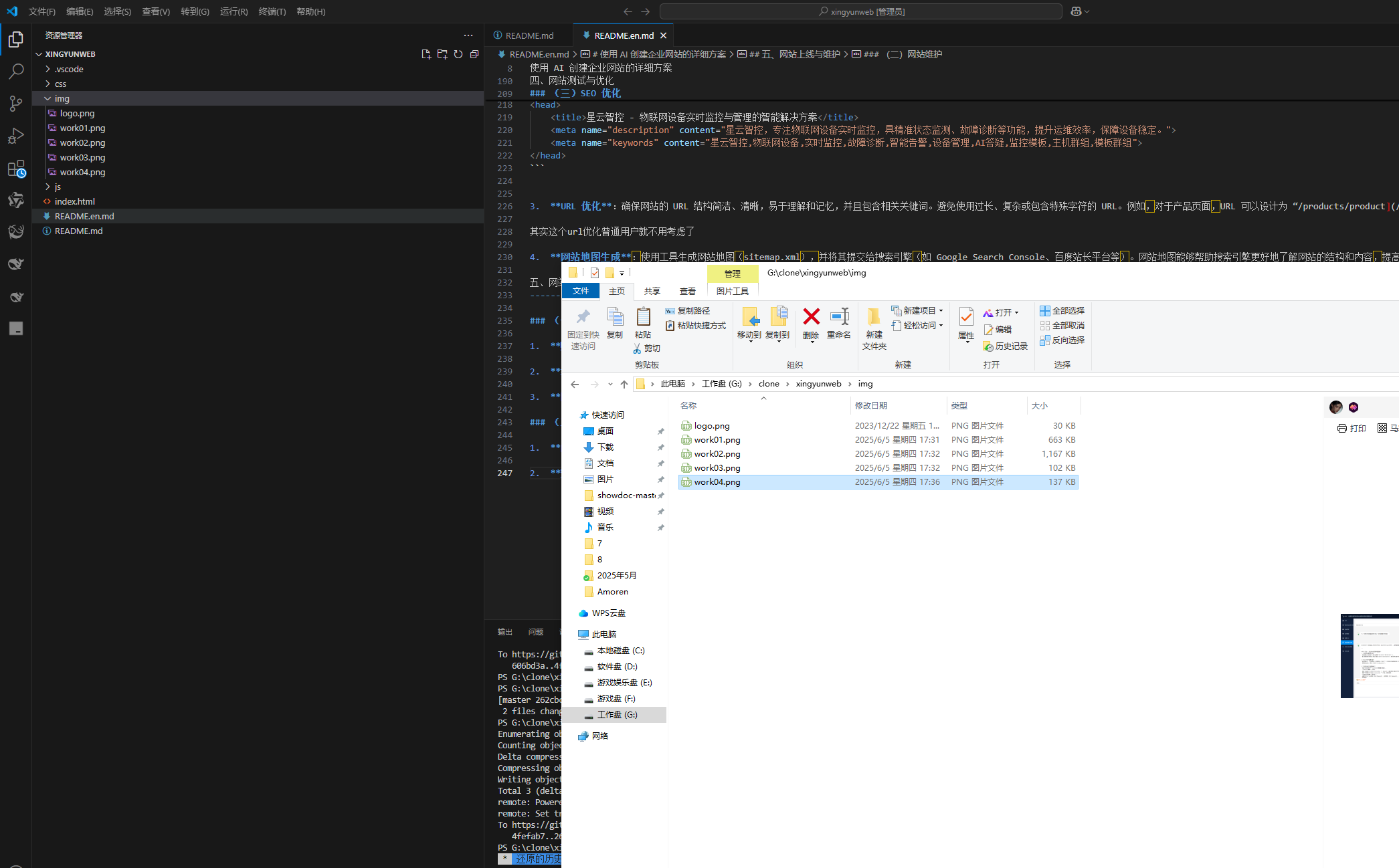The width and height of the screenshot is (1399, 868).
Task: Click the New File icon in explorer header
Action: point(426,54)
